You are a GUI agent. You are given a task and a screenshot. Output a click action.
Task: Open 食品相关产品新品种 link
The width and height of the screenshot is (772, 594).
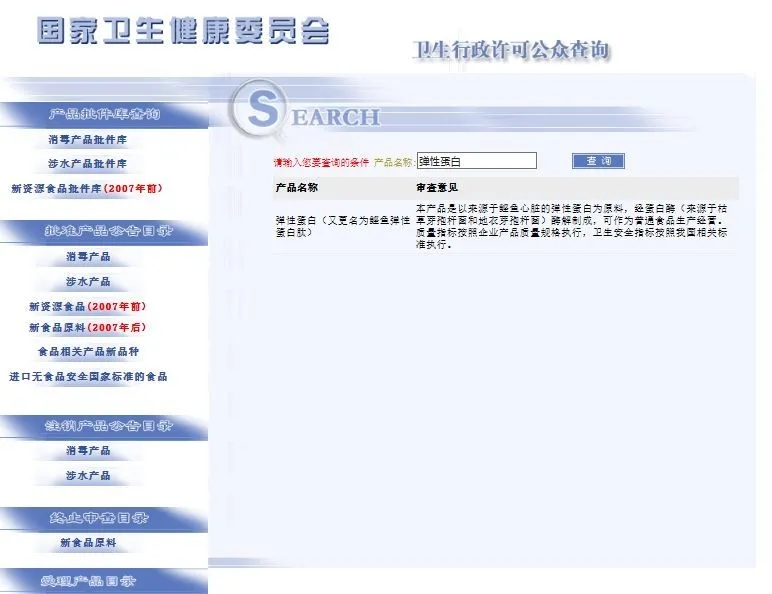[x=88, y=352]
